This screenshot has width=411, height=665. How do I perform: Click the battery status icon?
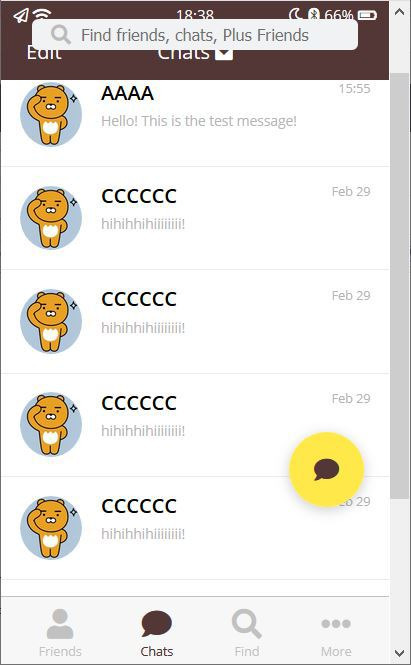(x=367, y=15)
